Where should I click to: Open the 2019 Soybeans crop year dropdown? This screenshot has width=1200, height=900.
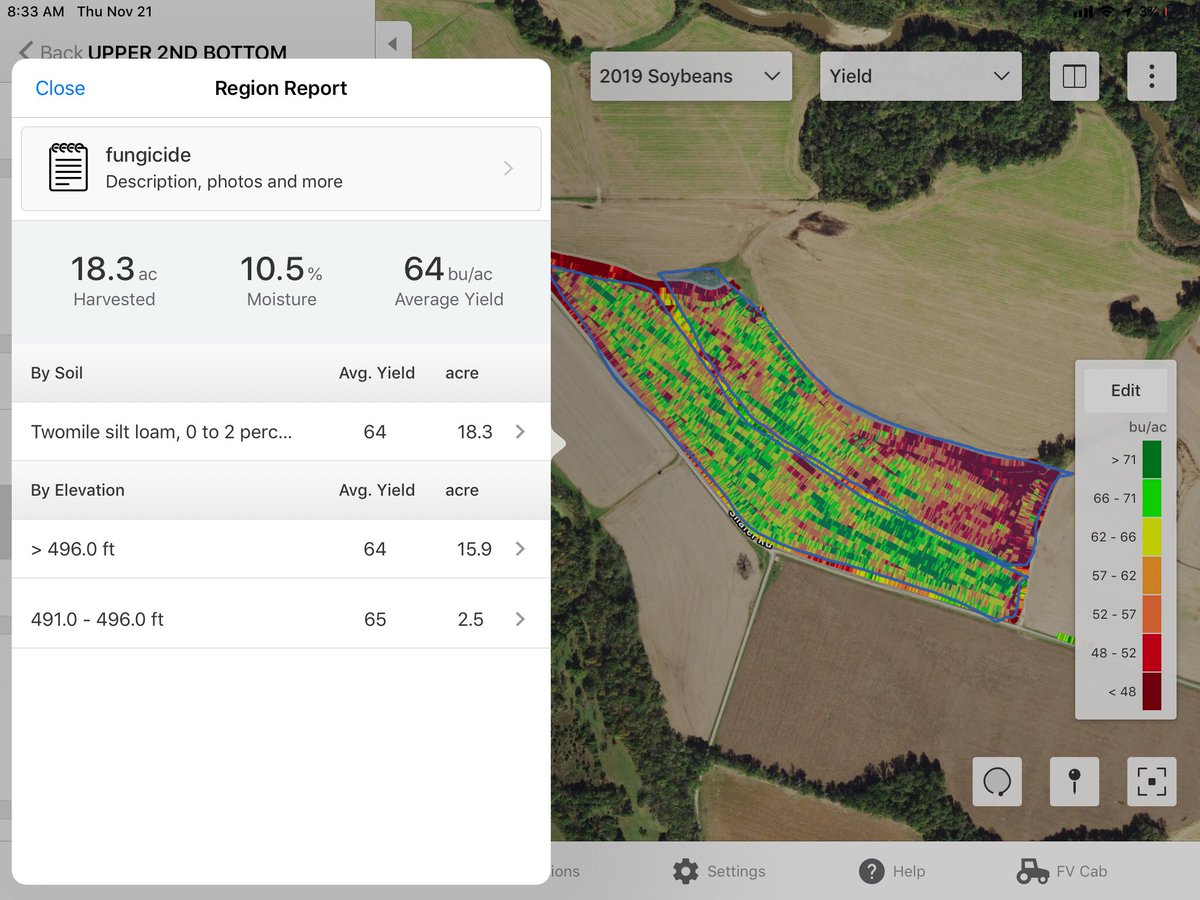[x=690, y=75]
